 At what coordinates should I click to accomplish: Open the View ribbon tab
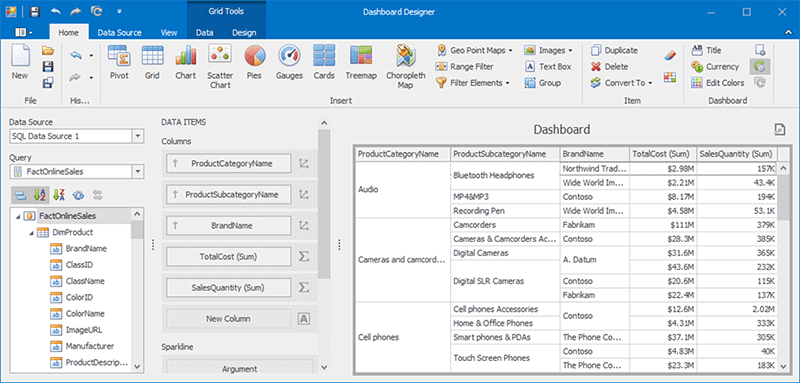pos(169,33)
